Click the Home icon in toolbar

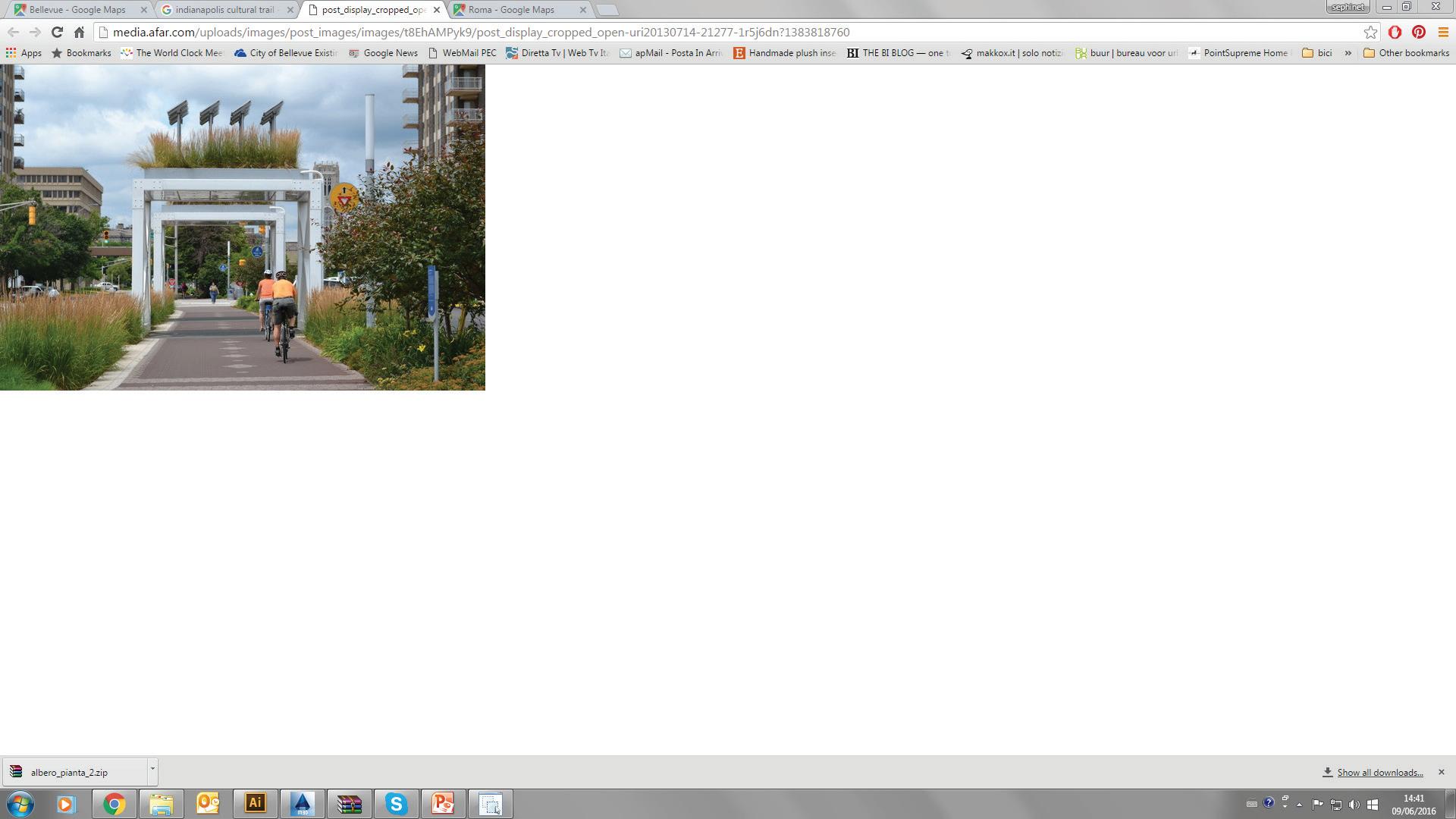pos(79,32)
